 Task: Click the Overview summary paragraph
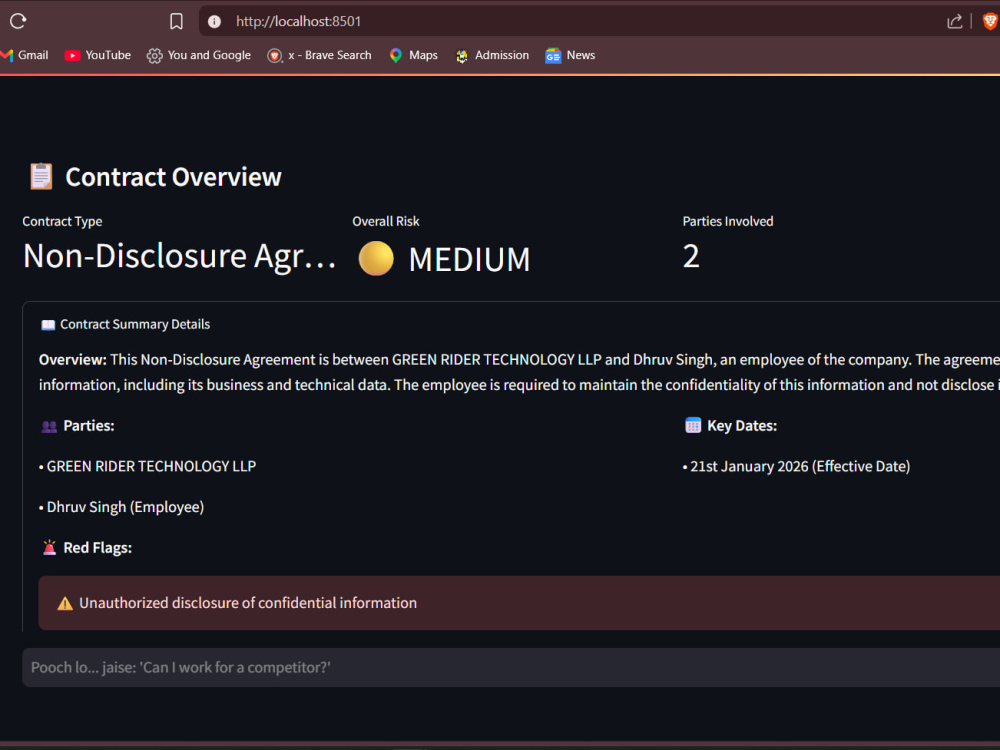[519, 372]
